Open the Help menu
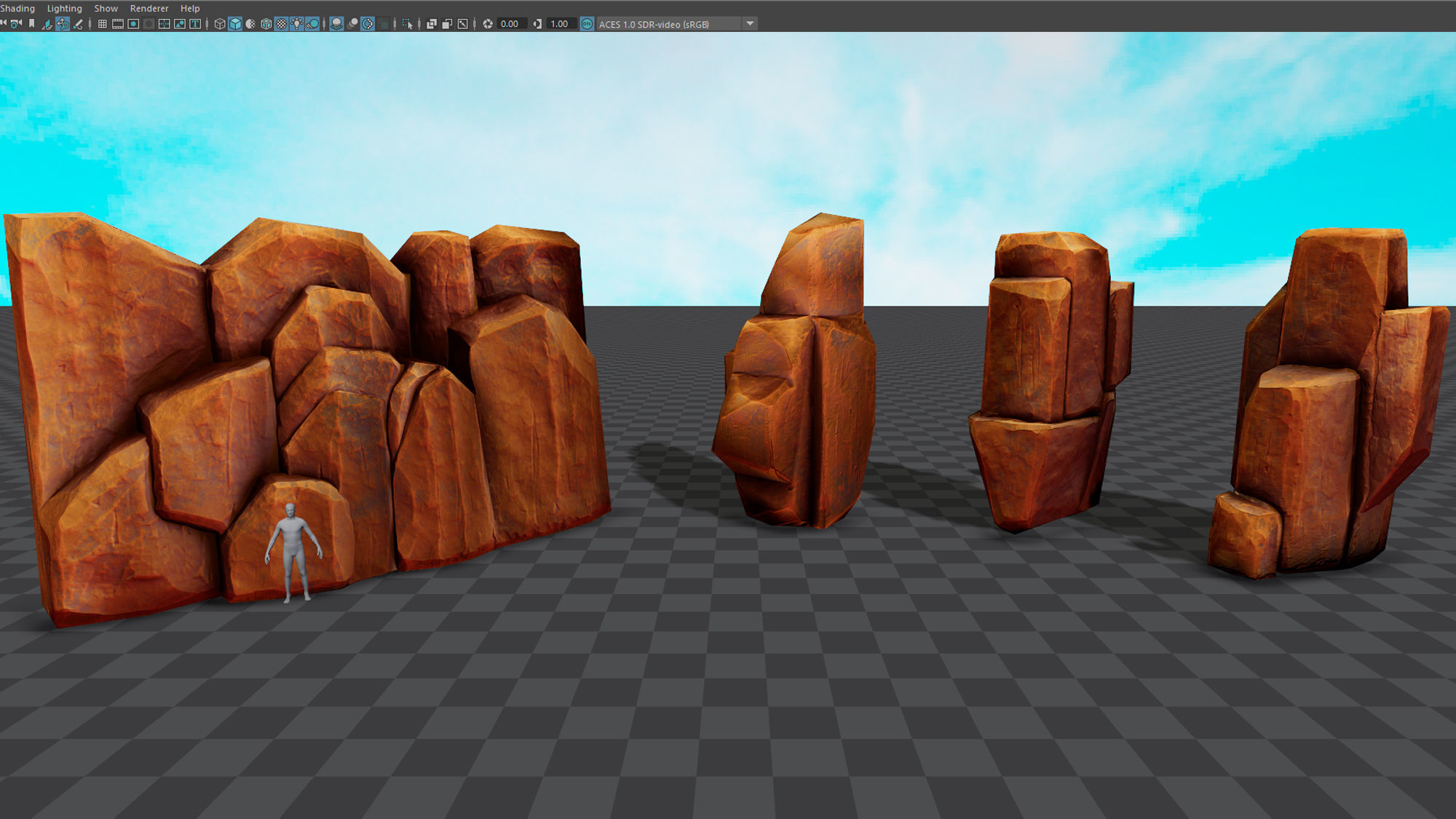Image resolution: width=1456 pixels, height=819 pixels. tap(189, 8)
